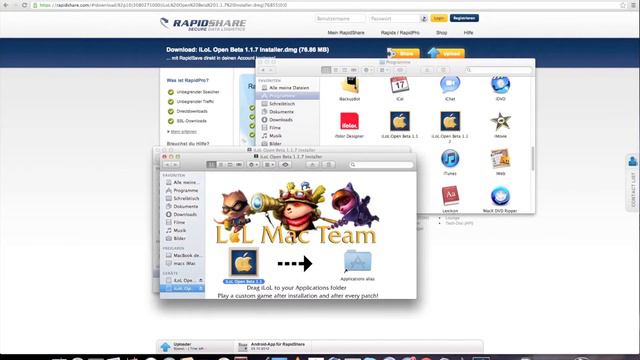The width and height of the screenshot is (640, 360).
Task: Open Hilfe menu on RapidShare page
Action: [468, 33]
